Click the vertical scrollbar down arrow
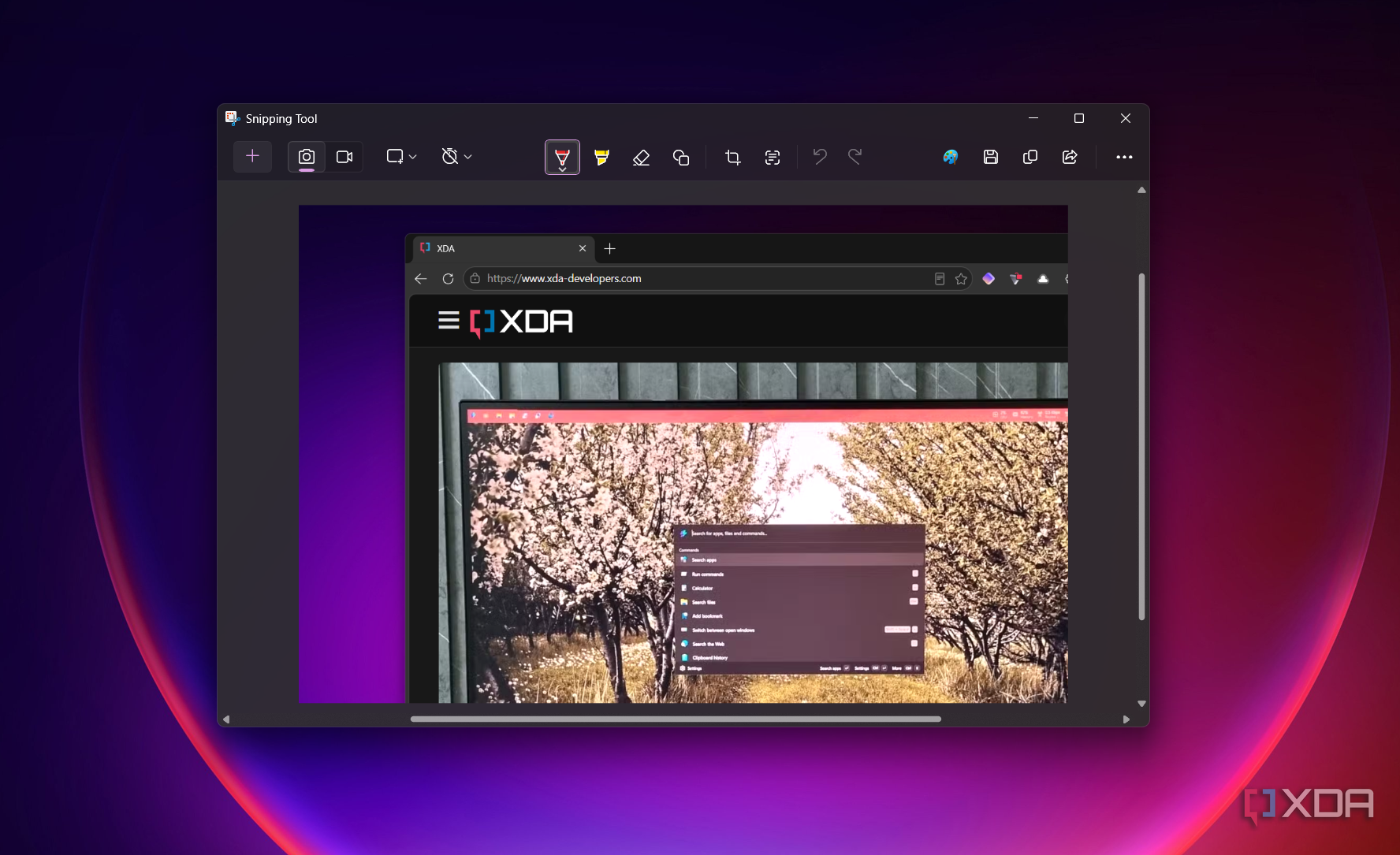This screenshot has width=1400, height=855. point(1141,704)
